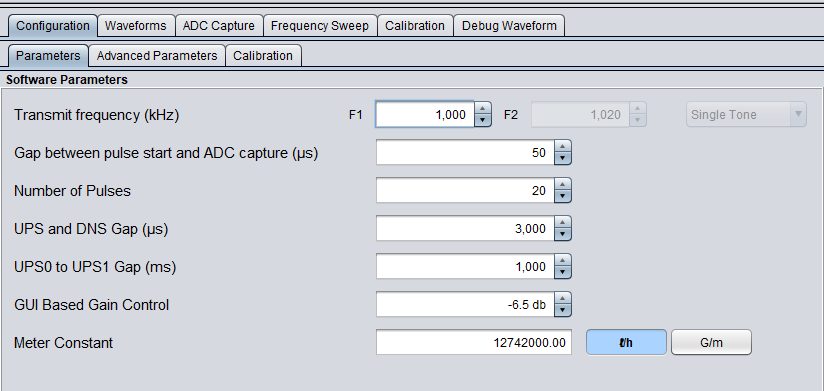Viewport: 824px width, 391px height.
Task: Select the ℓ/h units button
Action: click(626, 343)
